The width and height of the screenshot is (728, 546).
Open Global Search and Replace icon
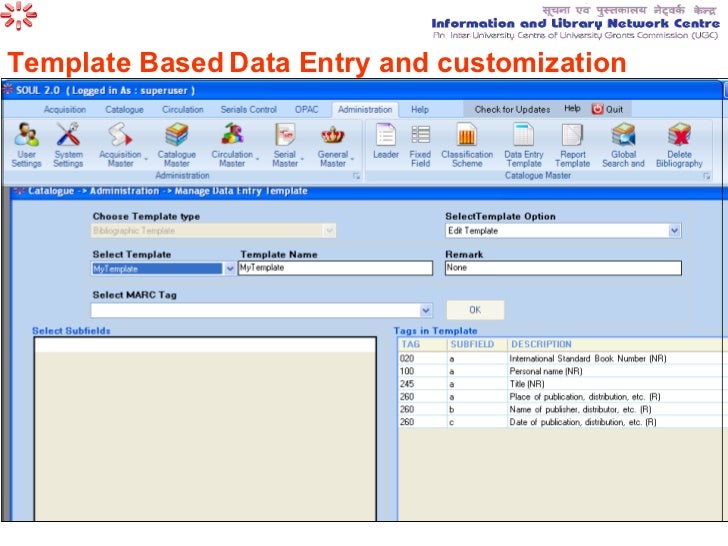point(623,135)
